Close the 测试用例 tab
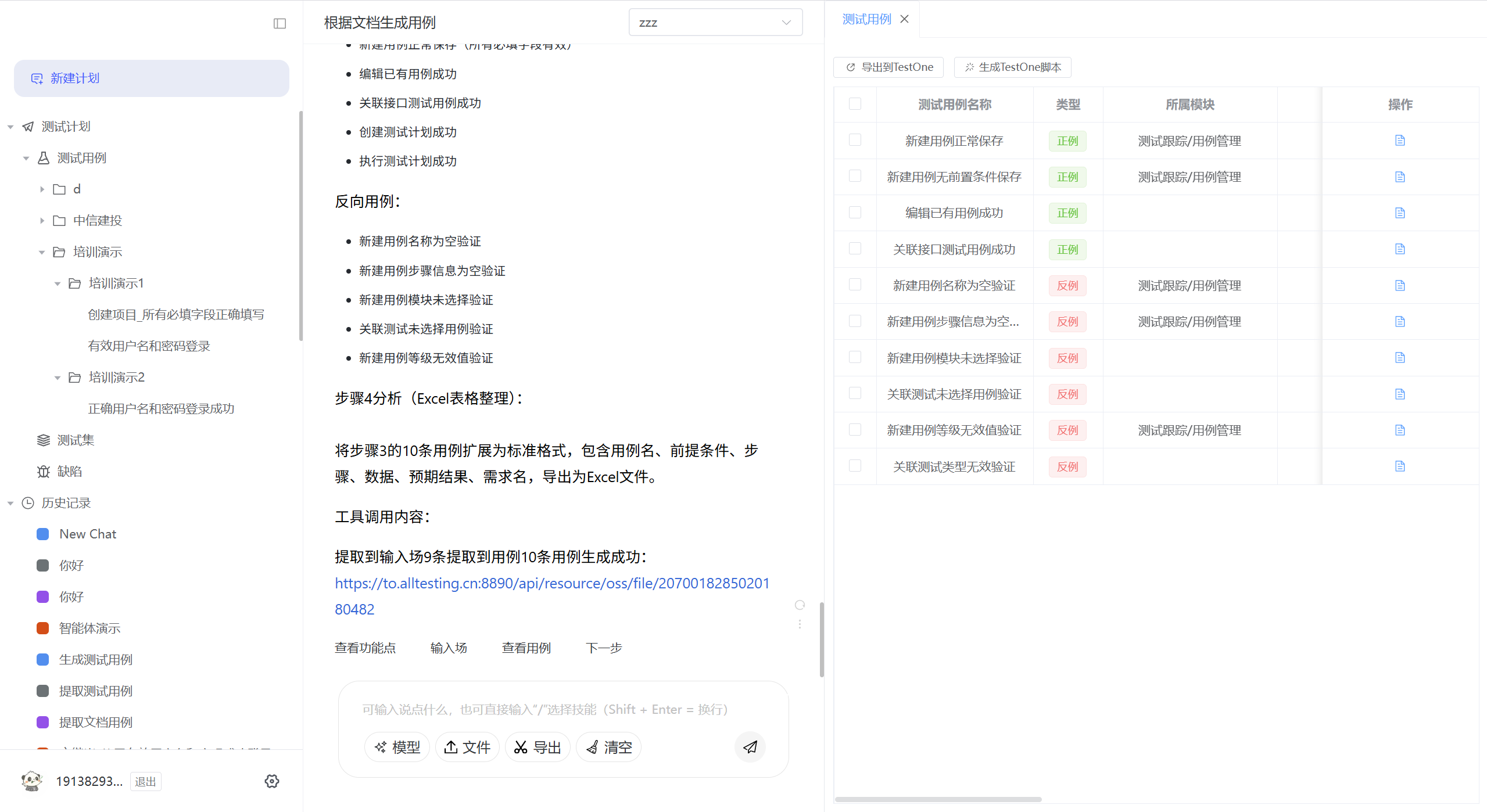Viewport: 1487px width, 812px height. pos(904,19)
